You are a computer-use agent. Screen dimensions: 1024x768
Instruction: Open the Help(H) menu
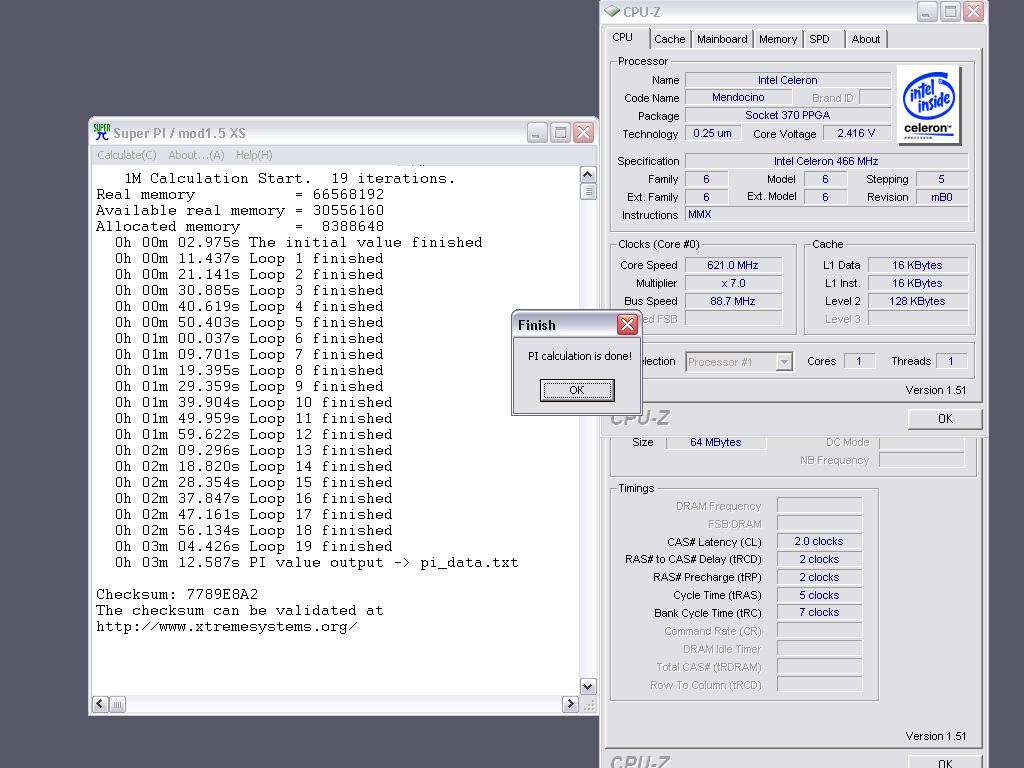(x=254, y=155)
